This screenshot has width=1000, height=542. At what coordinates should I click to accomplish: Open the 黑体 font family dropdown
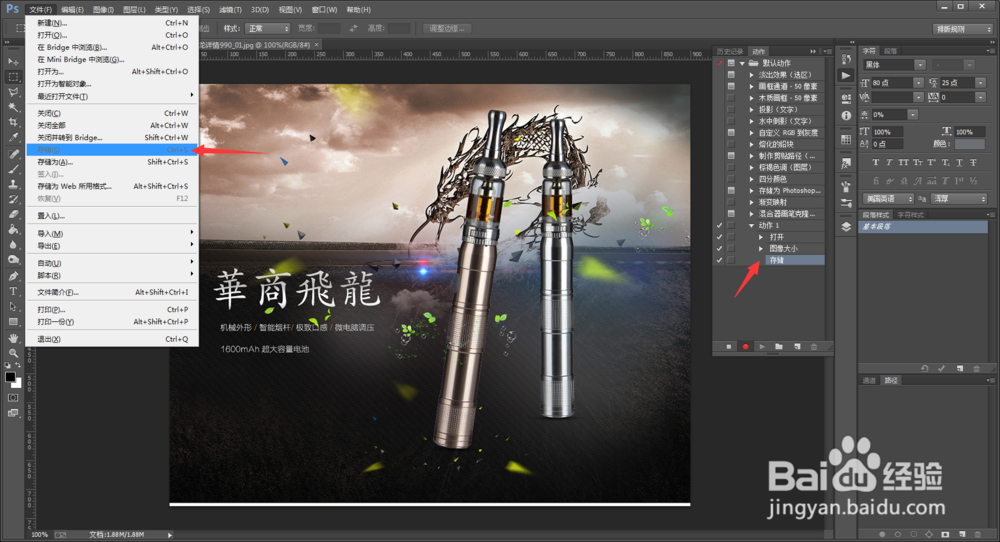[920, 65]
